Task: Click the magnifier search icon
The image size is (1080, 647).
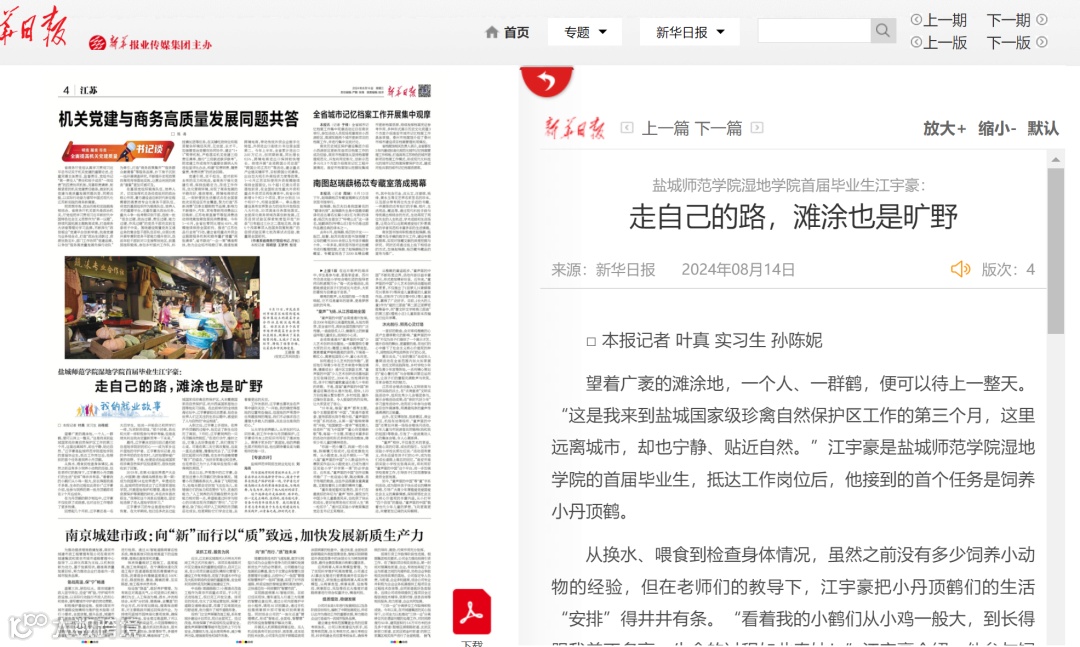Action: pyautogui.click(x=883, y=30)
